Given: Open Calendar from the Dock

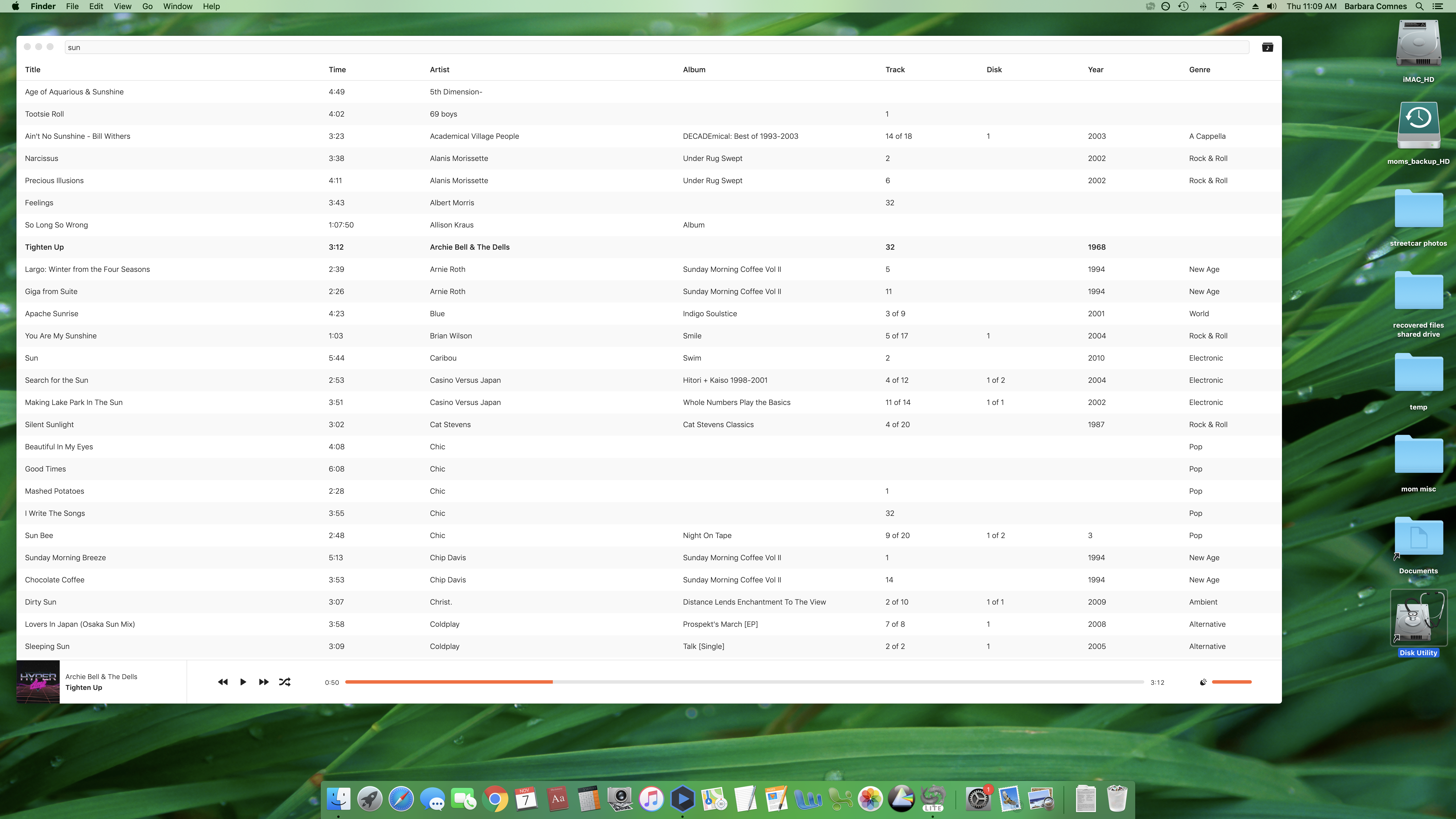Looking at the screenshot, I should 526,799.
